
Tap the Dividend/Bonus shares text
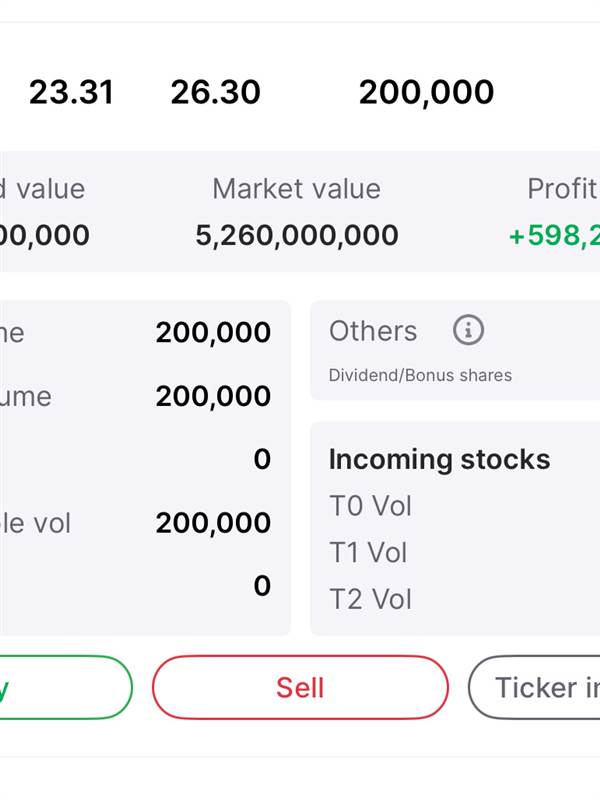pyautogui.click(x=420, y=375)
